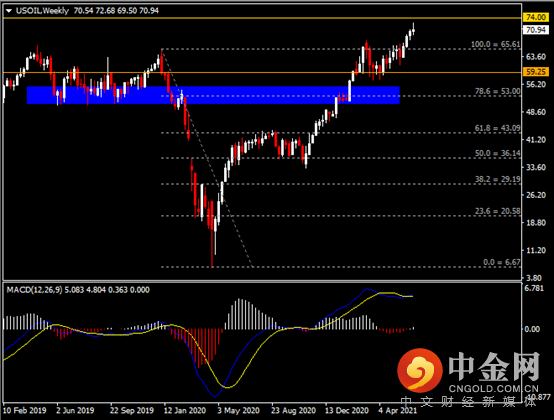Image resolution: width=554 pixels, height=420 pixels.
Task: Click the 0.0 = 6.67 Fibonacci level
Action: [502, 262]
